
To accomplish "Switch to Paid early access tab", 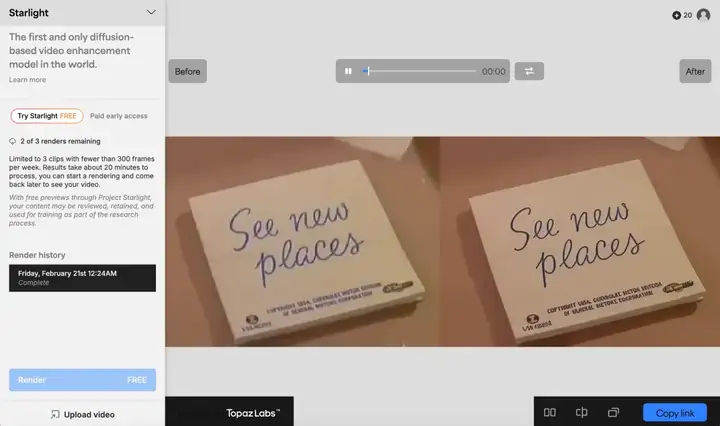I will tap(118, 116).
